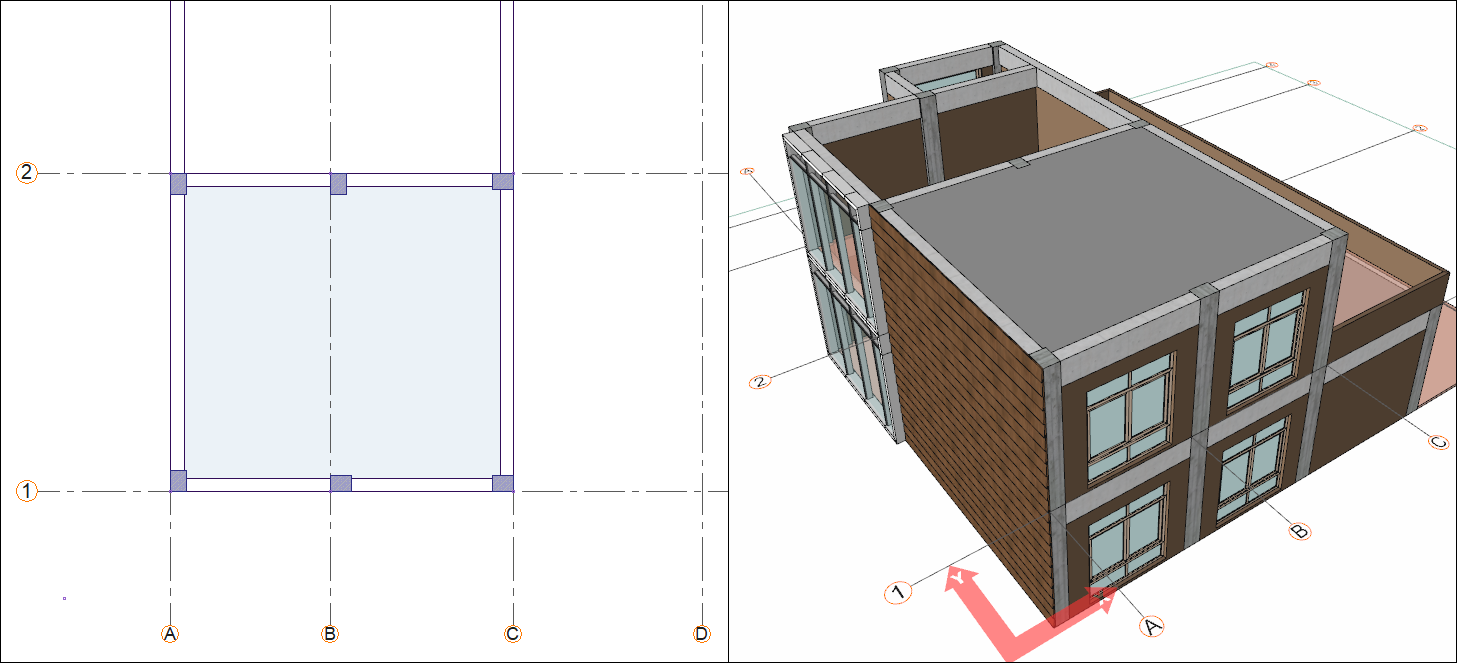Select grid bubble B in the 3D view
Screen dimensions: 1457x663
pyautogui.click(x=1299, y=531)
